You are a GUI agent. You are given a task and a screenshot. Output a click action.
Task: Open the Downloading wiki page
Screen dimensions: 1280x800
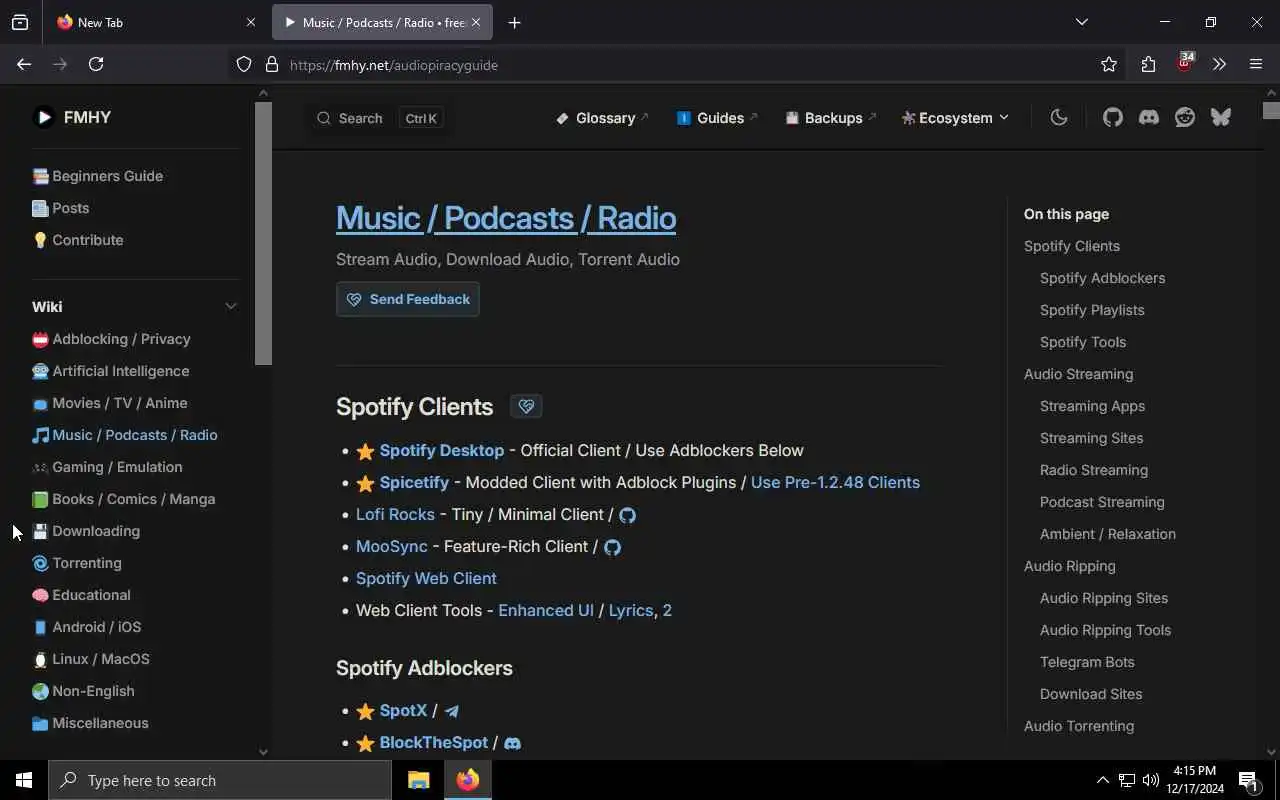click(86, 531)
